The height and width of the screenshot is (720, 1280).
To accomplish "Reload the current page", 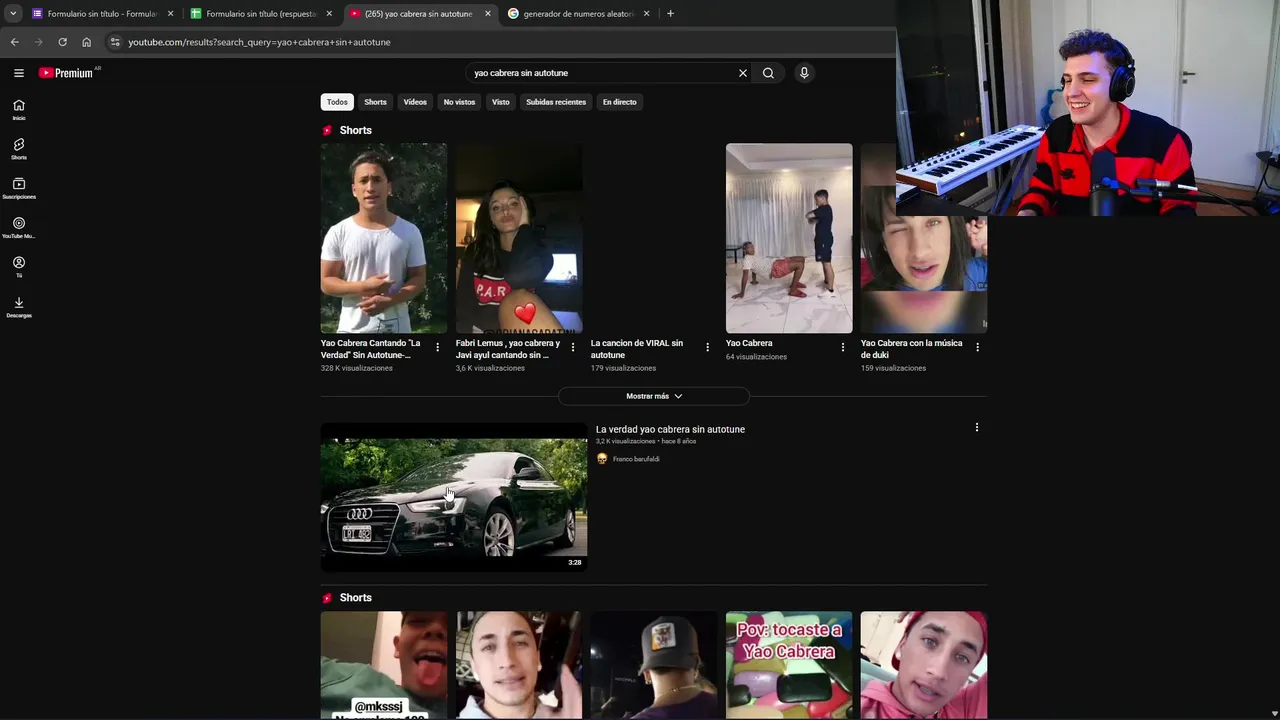I will pyautogui.click(x=62, y=42).
